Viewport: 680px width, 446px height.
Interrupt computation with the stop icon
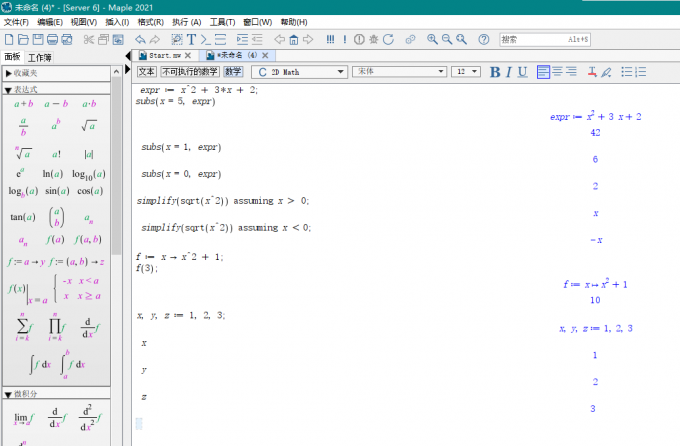pyautogui.click(x=359, y=39)
